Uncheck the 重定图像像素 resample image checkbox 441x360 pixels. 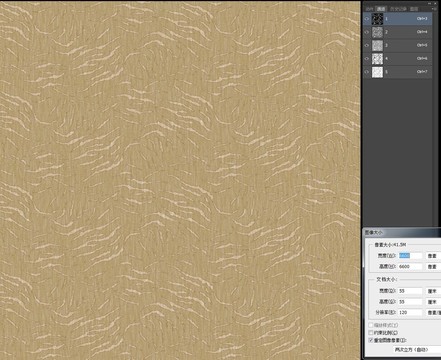point(371,340)
